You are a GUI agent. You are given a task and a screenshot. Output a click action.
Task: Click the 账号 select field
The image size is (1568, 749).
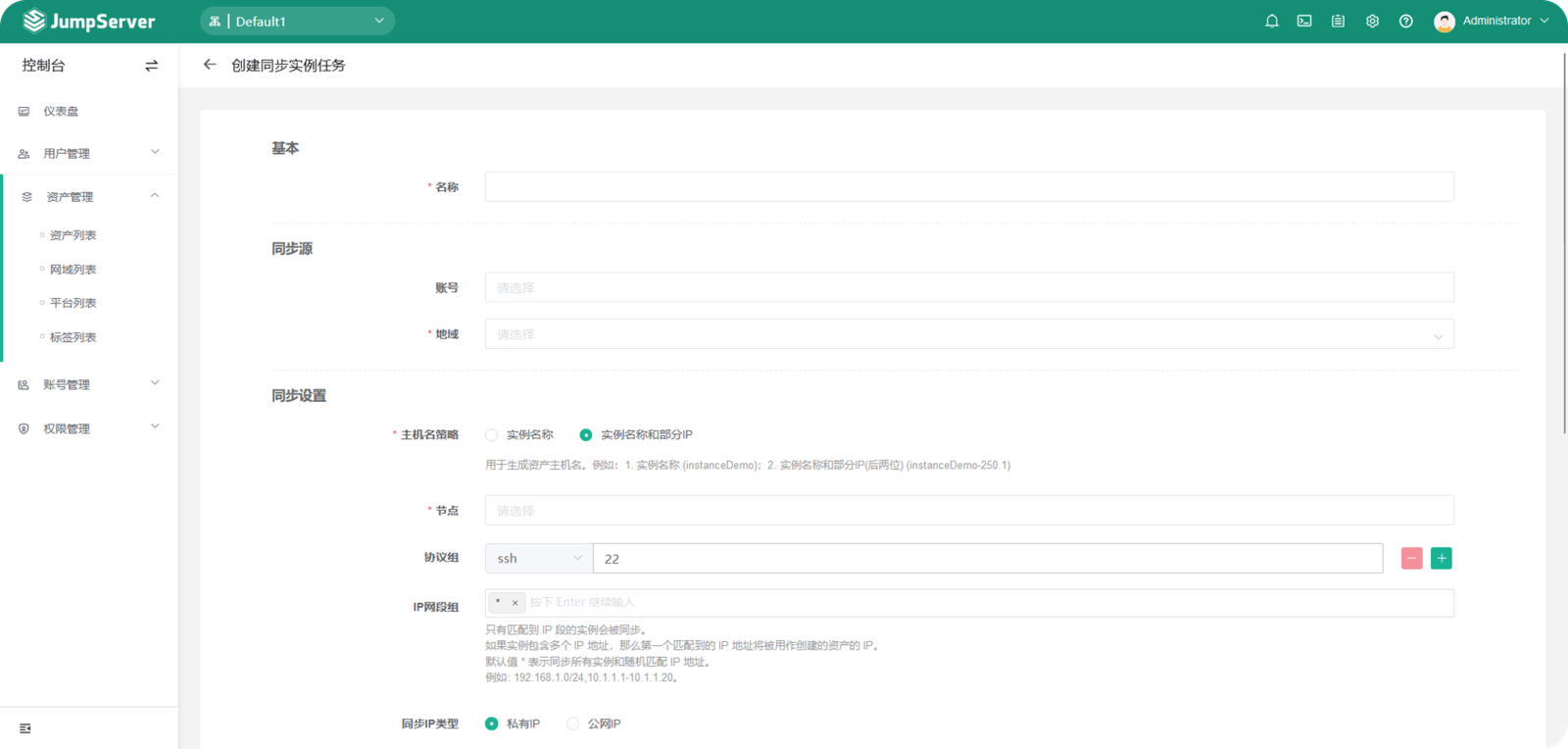(x=969, y=287)
